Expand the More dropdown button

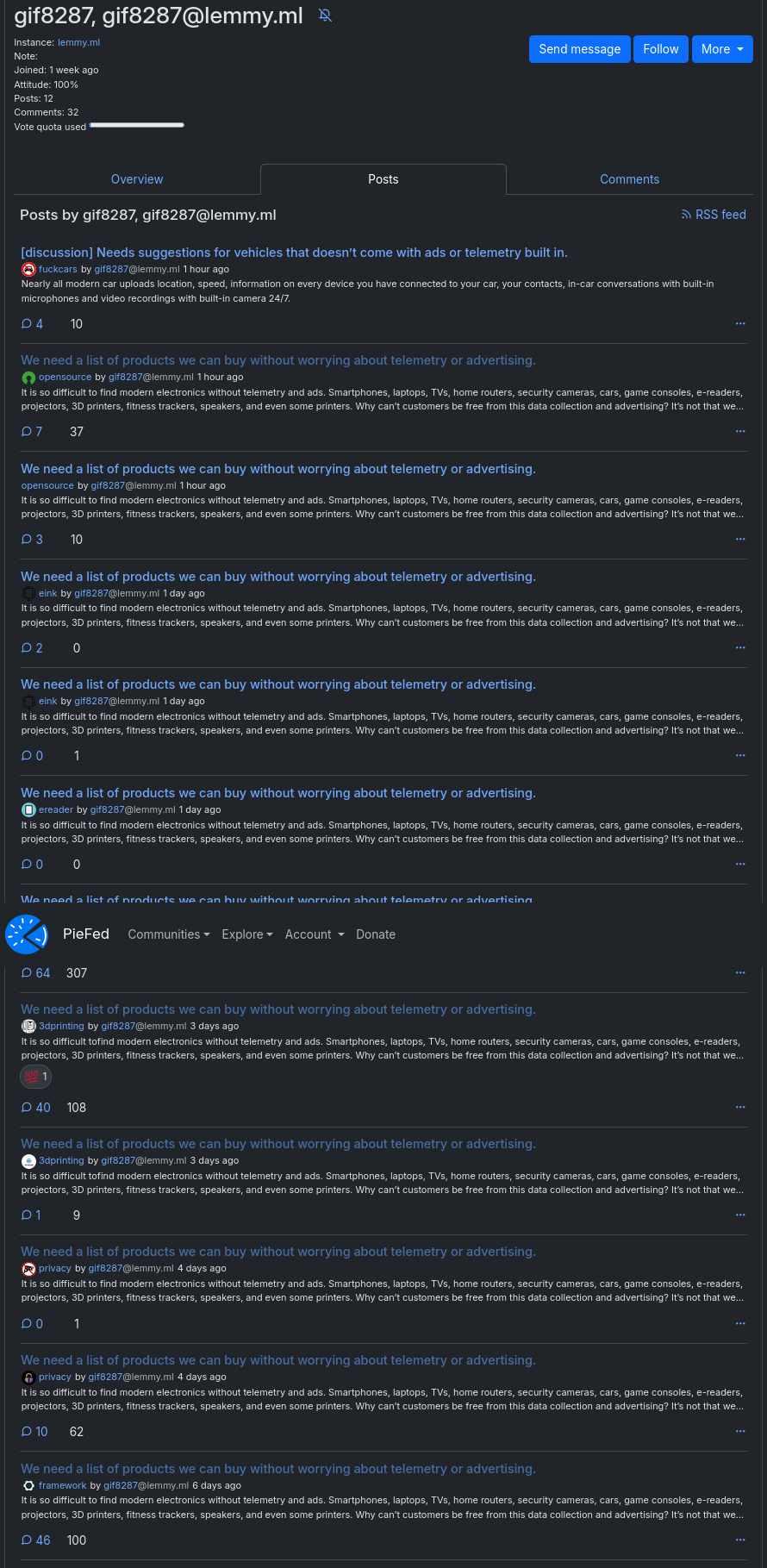pos(722,49)
